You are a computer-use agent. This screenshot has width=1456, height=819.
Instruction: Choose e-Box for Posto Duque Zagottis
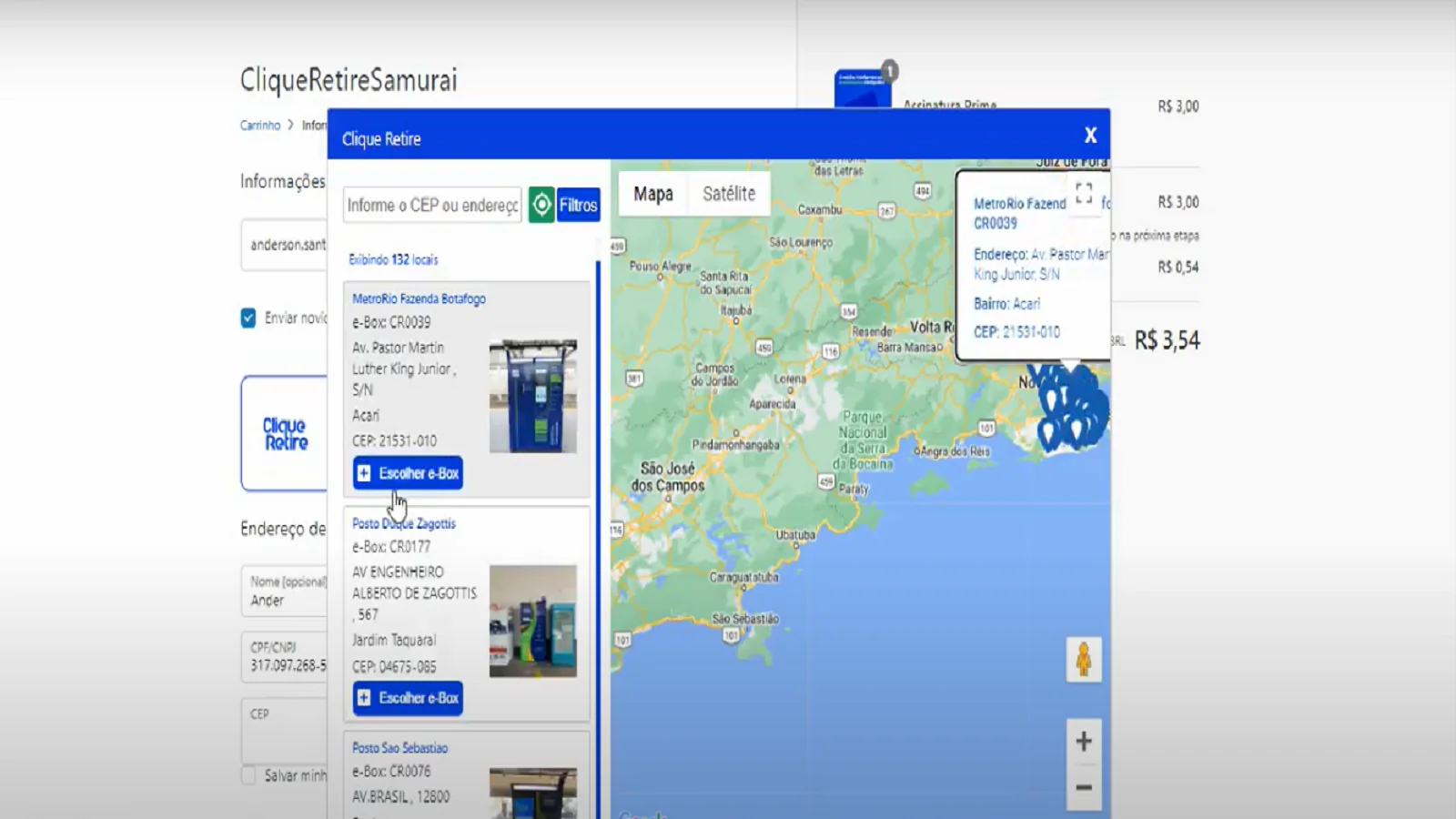408,698
